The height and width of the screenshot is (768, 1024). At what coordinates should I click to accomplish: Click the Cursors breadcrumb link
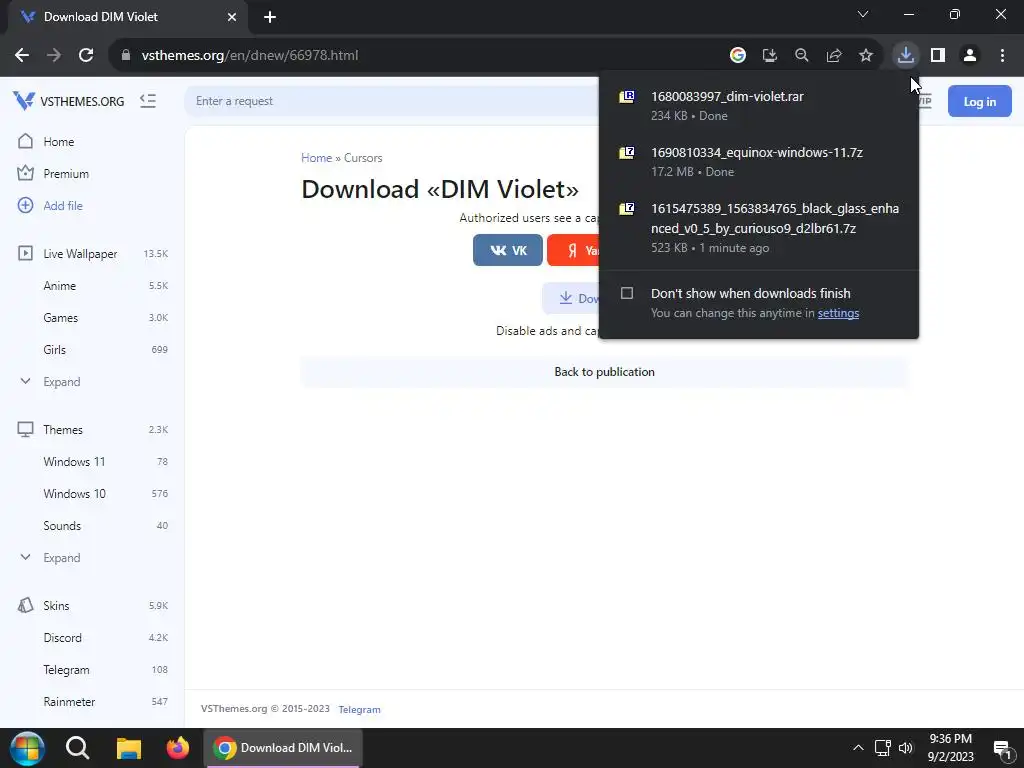coord(363,157)
